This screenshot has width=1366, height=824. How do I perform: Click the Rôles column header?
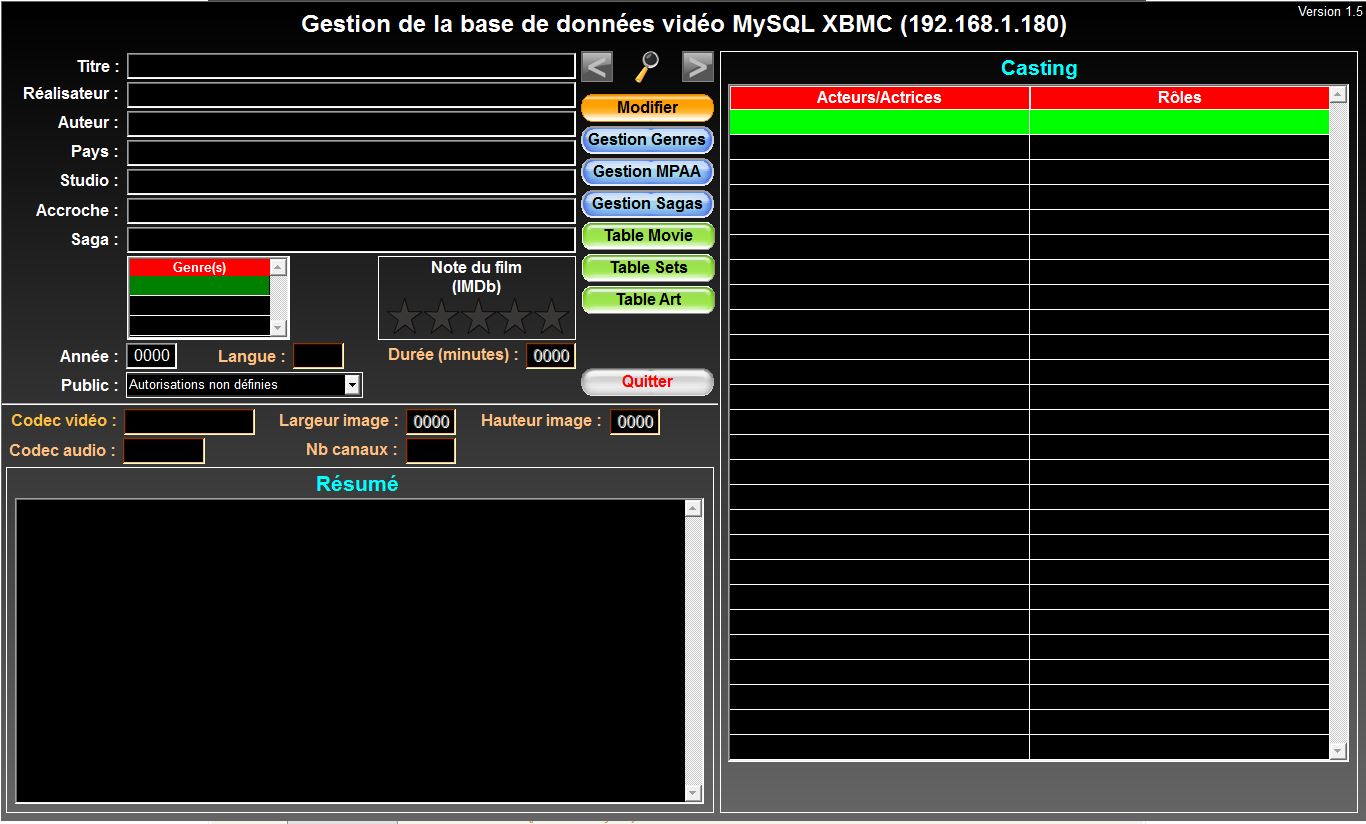pyautogui.click(x=1180, y=98)
